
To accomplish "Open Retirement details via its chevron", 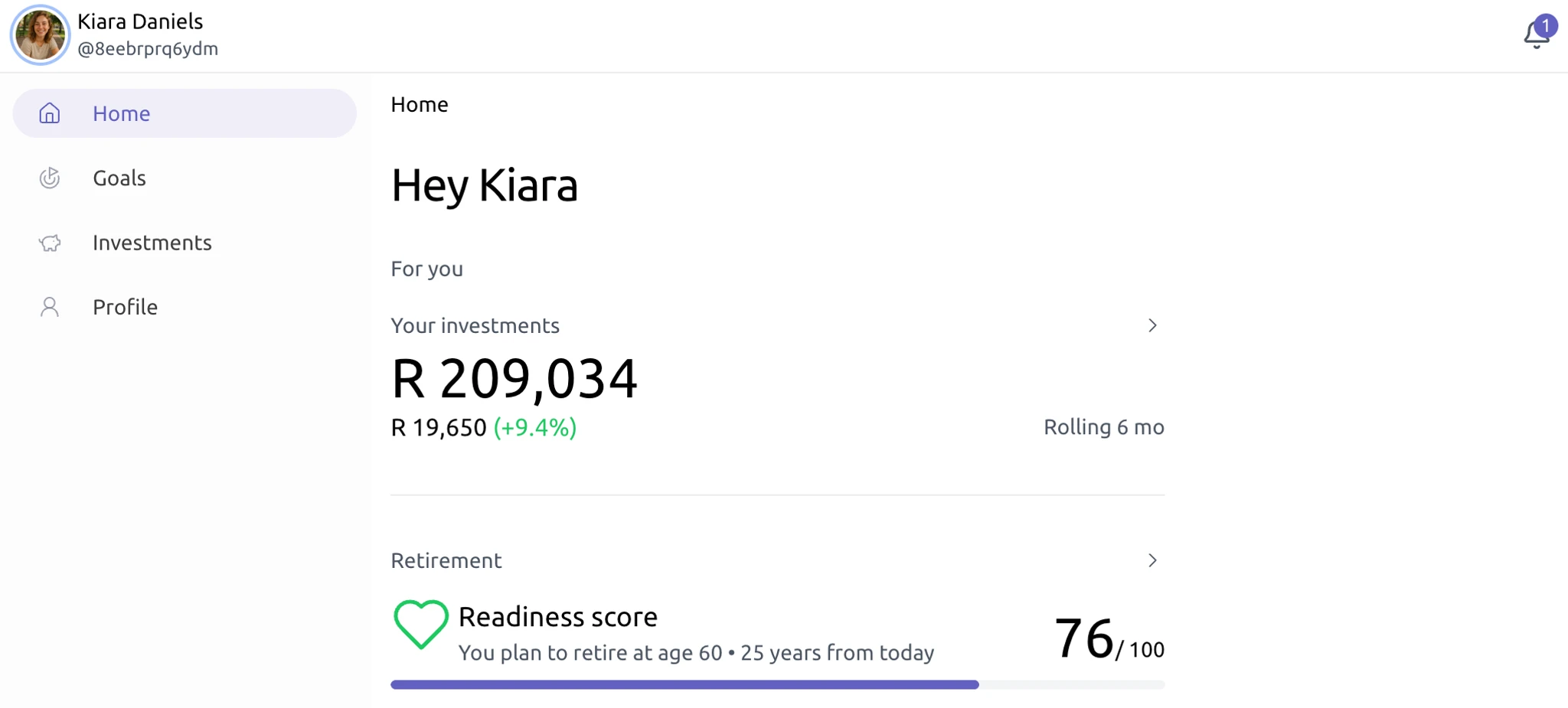I will (1152, 560).
